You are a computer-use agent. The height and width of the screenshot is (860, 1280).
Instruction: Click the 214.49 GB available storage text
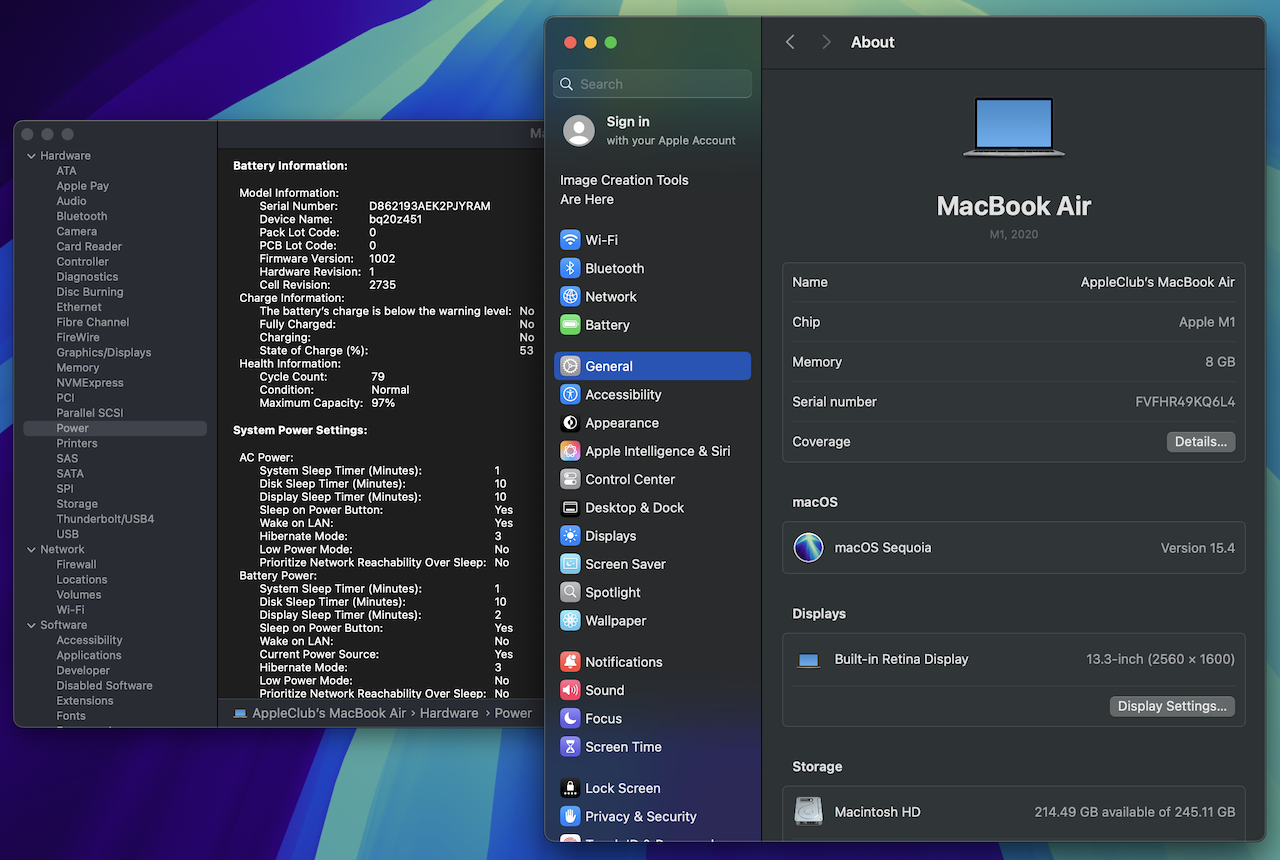tap(1135, 812)
